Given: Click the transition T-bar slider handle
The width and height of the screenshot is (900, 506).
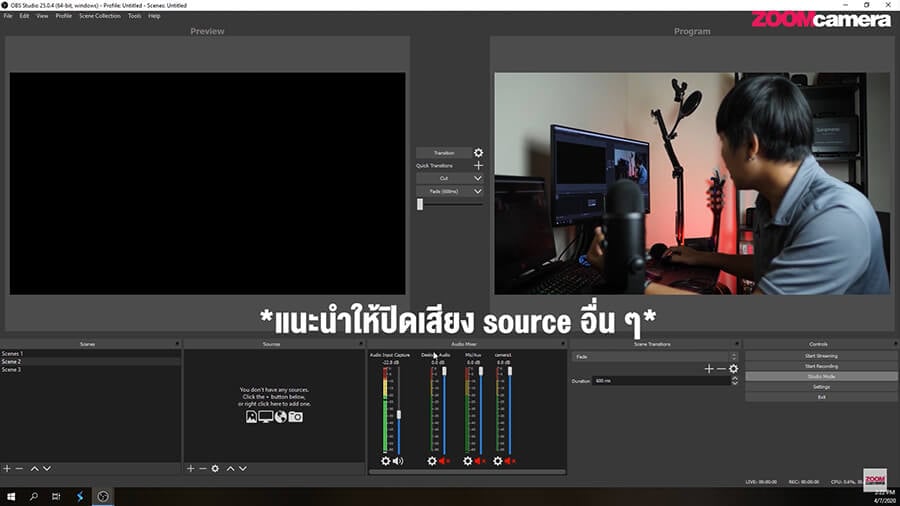Looking at the screenshot, I should point(420,204).
